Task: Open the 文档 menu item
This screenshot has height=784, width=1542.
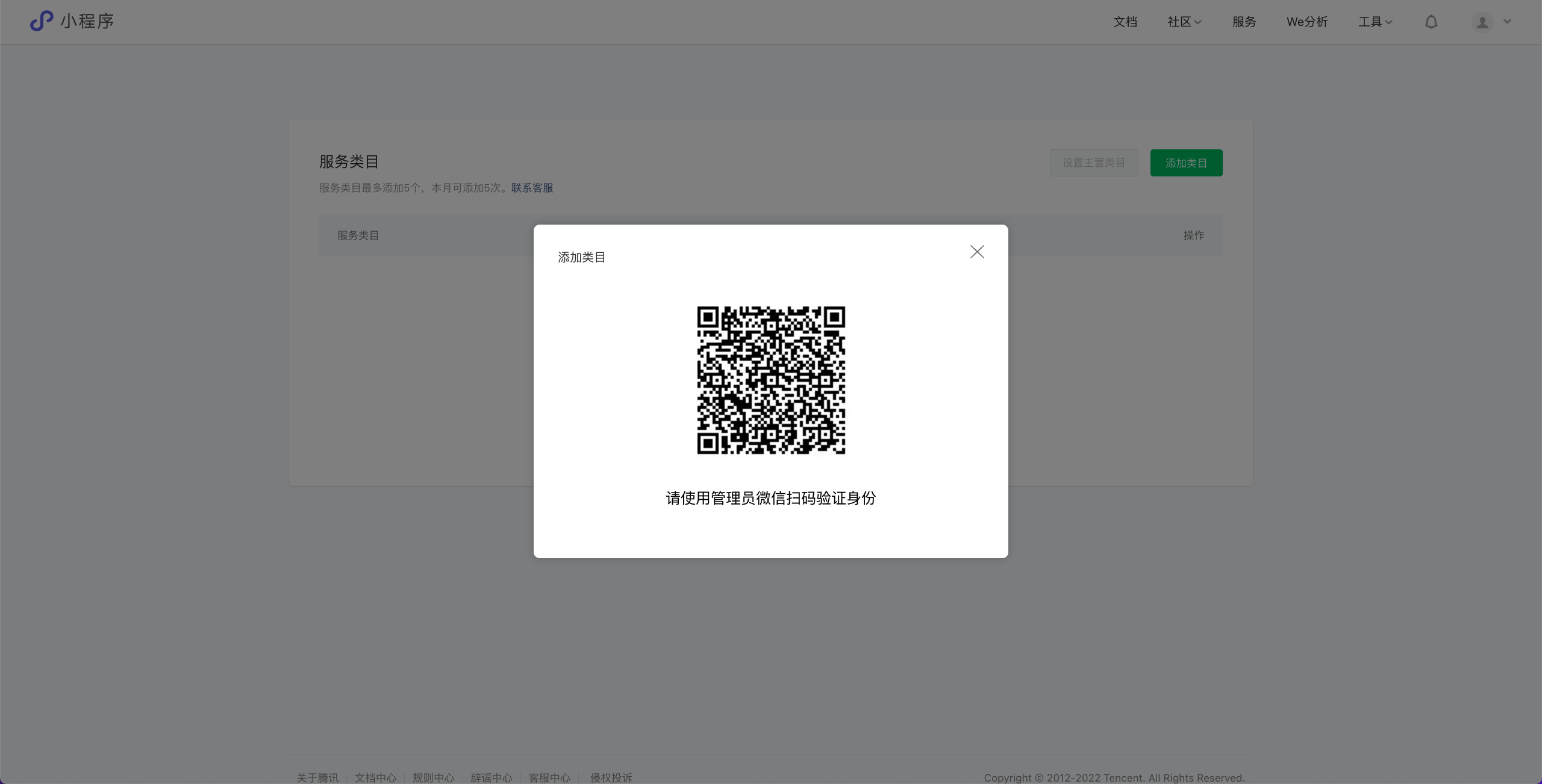Action: point(1125,22)
